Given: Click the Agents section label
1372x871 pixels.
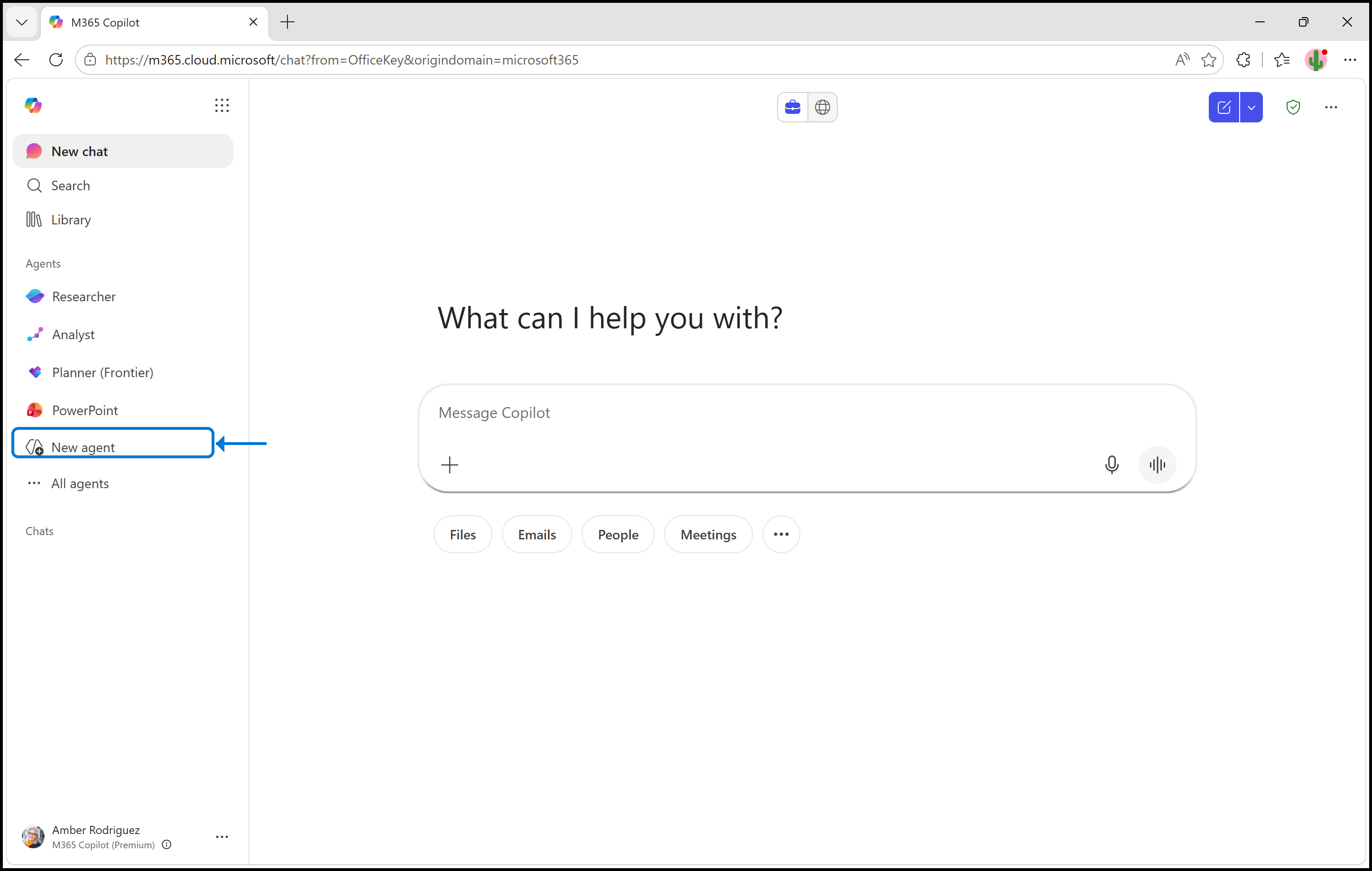Looking at the screenshot, I should pos(43,264).
